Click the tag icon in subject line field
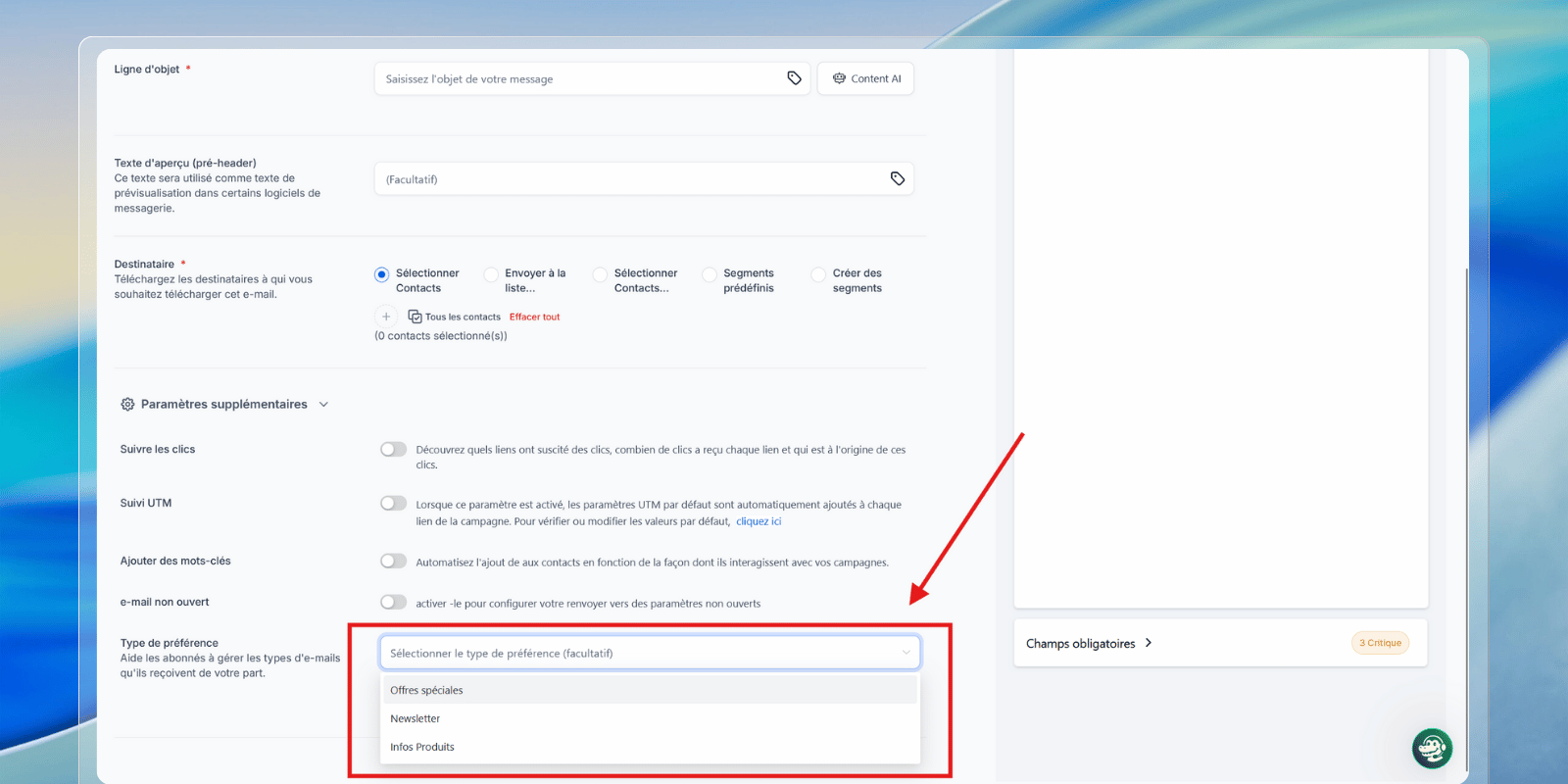This screenshot has height=784, width=1568. tap(794, 78)
